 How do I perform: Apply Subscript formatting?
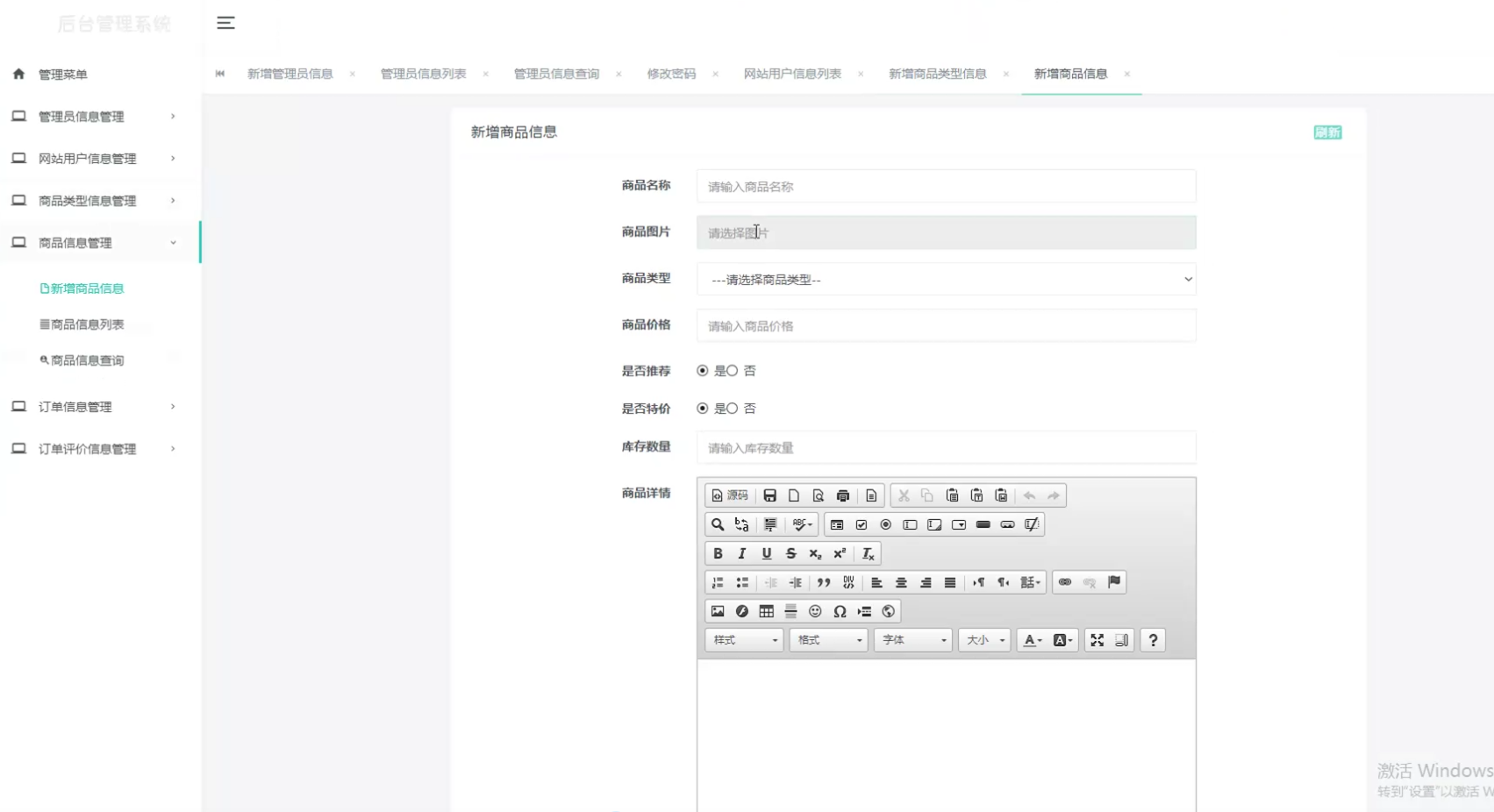point(816,553)
